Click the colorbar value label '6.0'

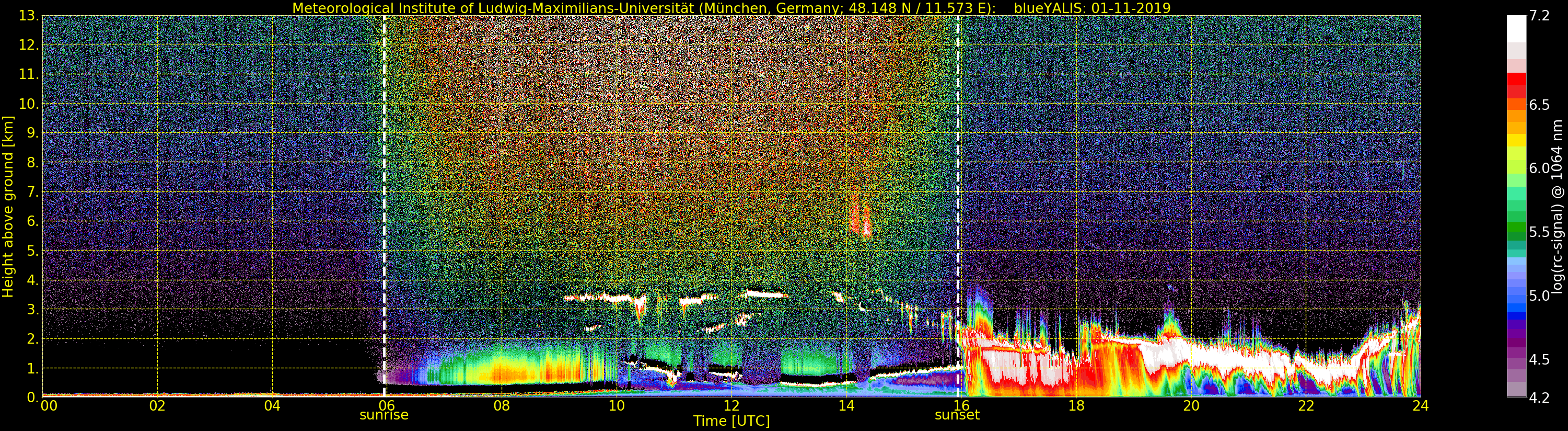(1539, 168)
